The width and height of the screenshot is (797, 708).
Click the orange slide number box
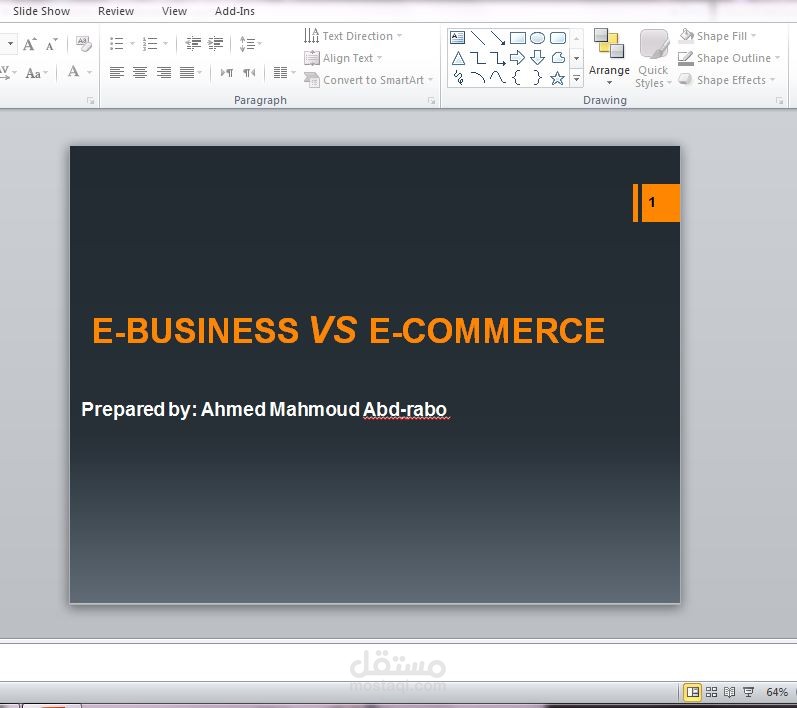[660, 203]
